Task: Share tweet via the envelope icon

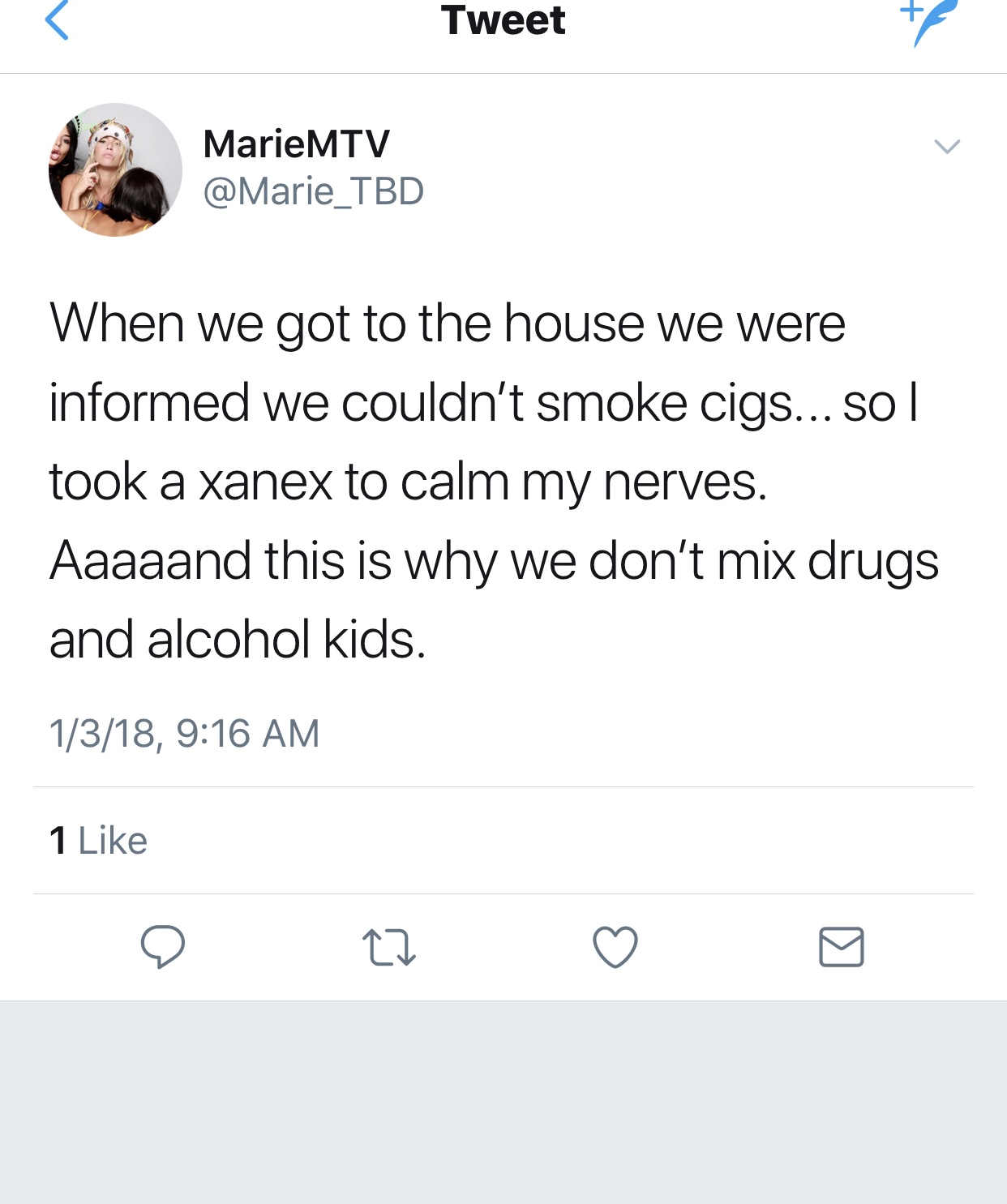Action: (x=842, y=947)
